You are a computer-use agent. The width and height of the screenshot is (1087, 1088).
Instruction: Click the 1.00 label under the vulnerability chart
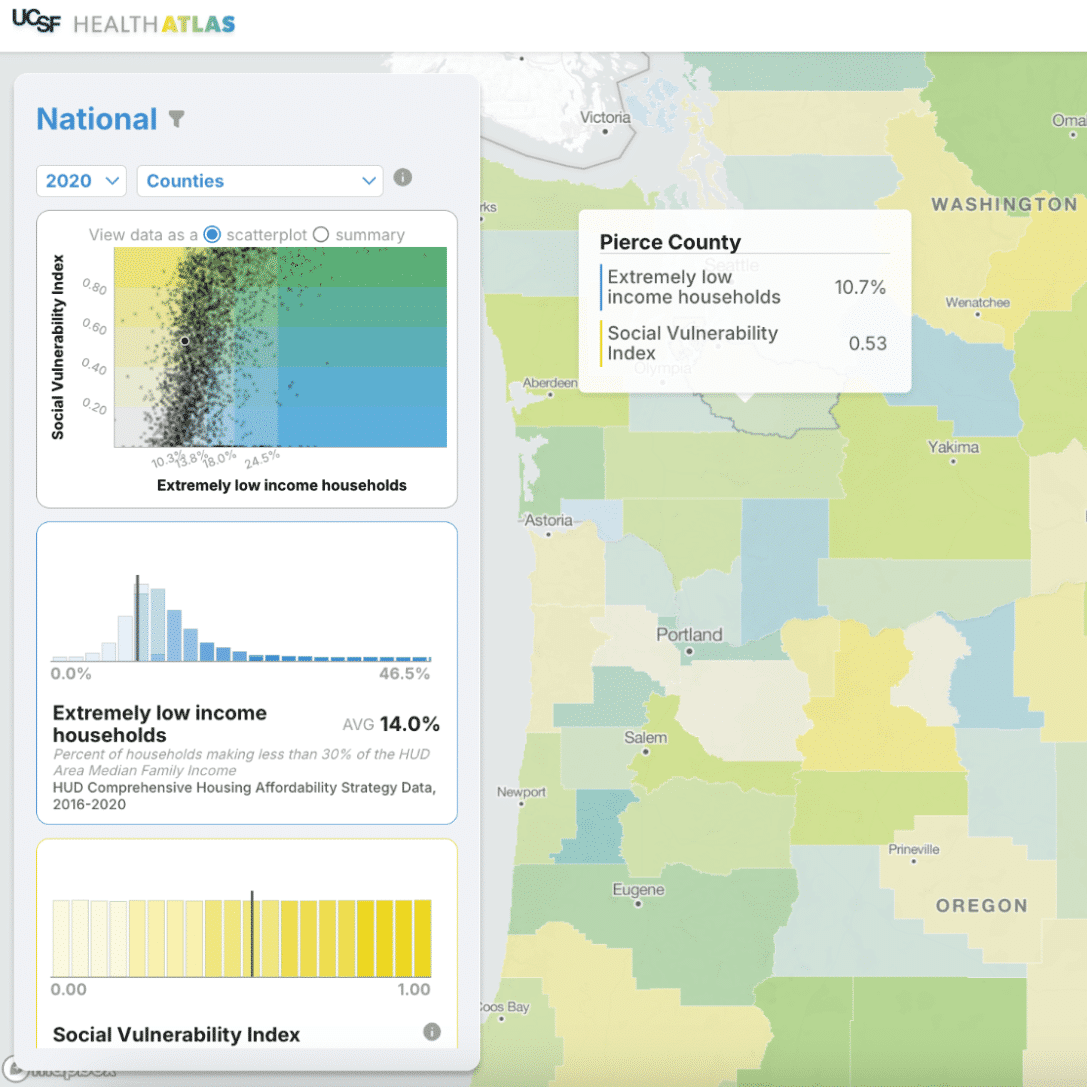(x=414, y=989)
